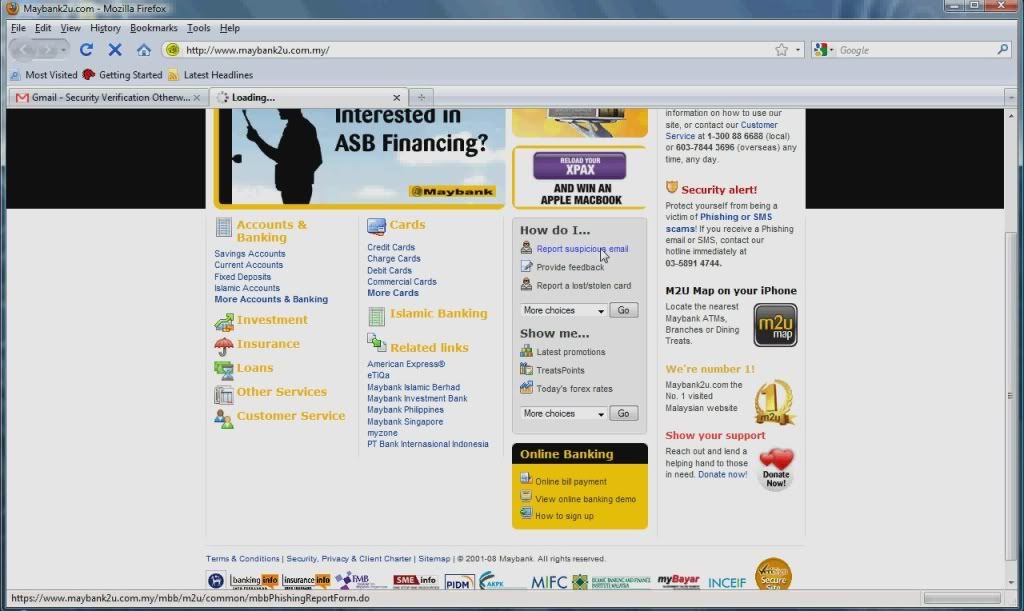Open the 'Show me' More choices dropdown
Viewport: 1024px width, 611px height.
coord(564,413)
